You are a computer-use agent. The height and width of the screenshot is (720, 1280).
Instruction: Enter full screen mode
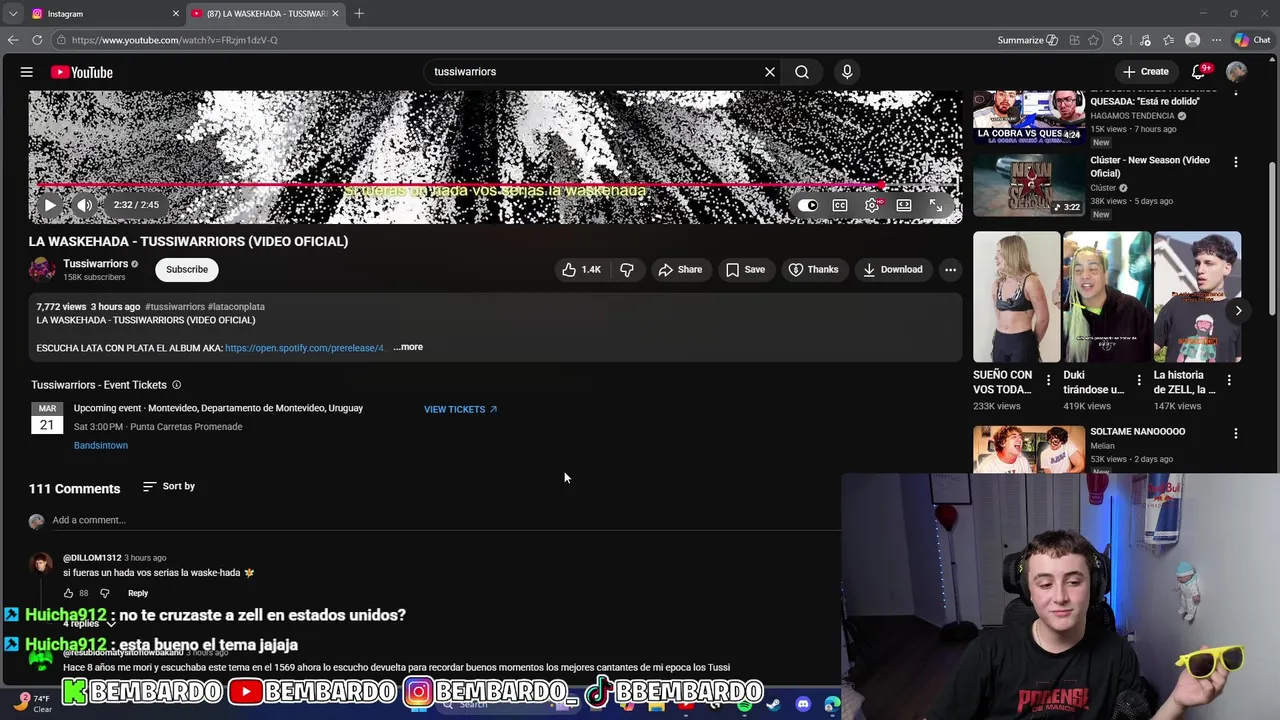point(936,205)
